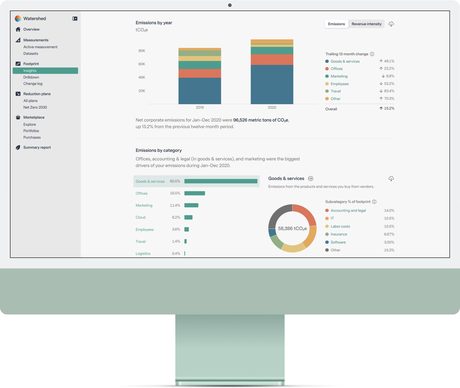Select the highlighted Insights item

[45, 71]
